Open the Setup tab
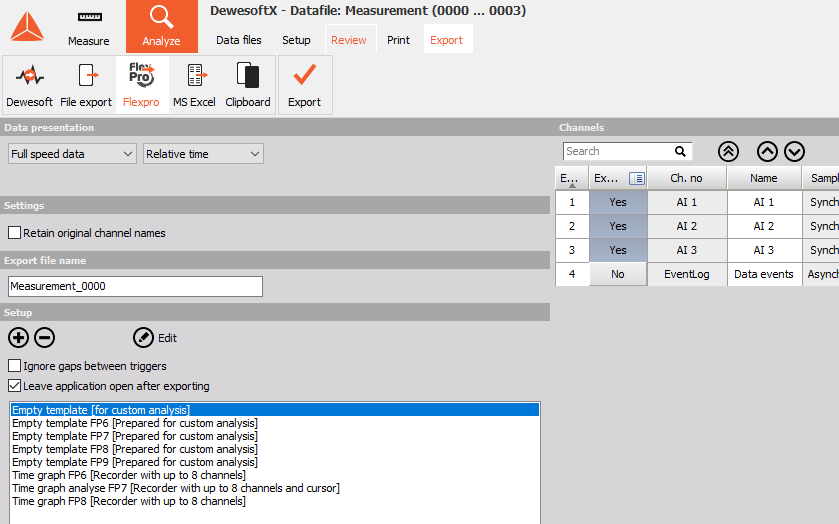Screen dimensions: 839x524 (296, 40)
